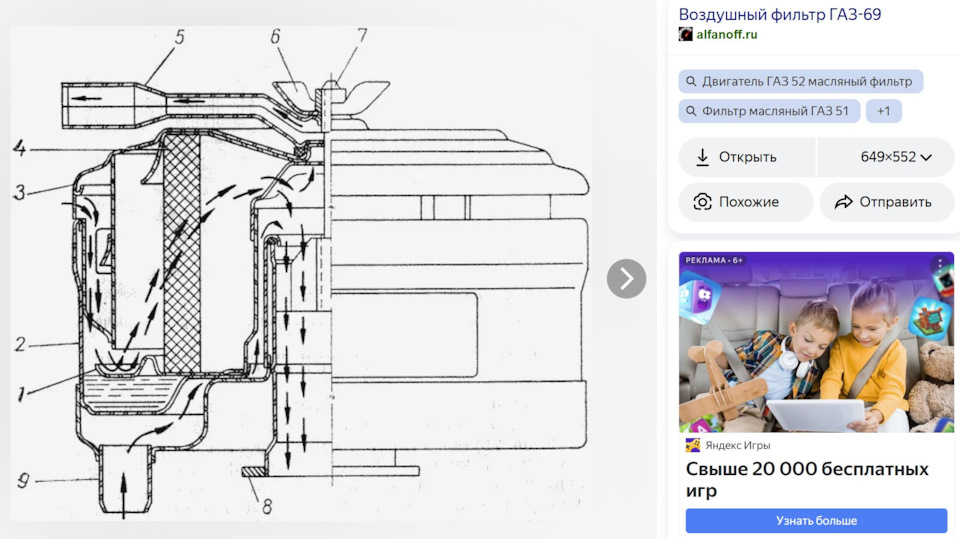This screenshot has width=960, height=539.
Task: Click the air filter diagram image
Action: tap(300, 270)
